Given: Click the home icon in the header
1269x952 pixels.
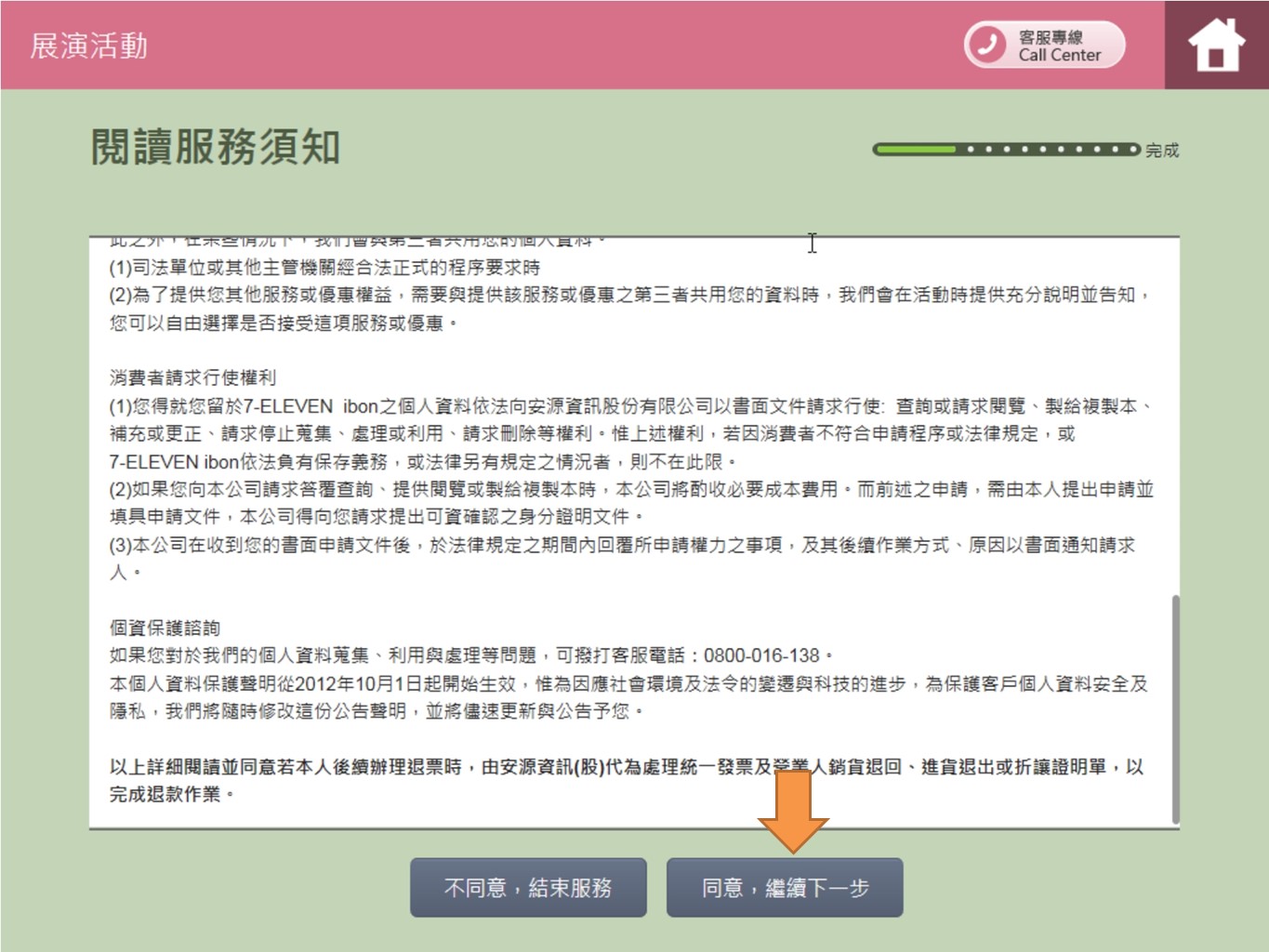Looking at the screenshot, I should pos(1216,45).
